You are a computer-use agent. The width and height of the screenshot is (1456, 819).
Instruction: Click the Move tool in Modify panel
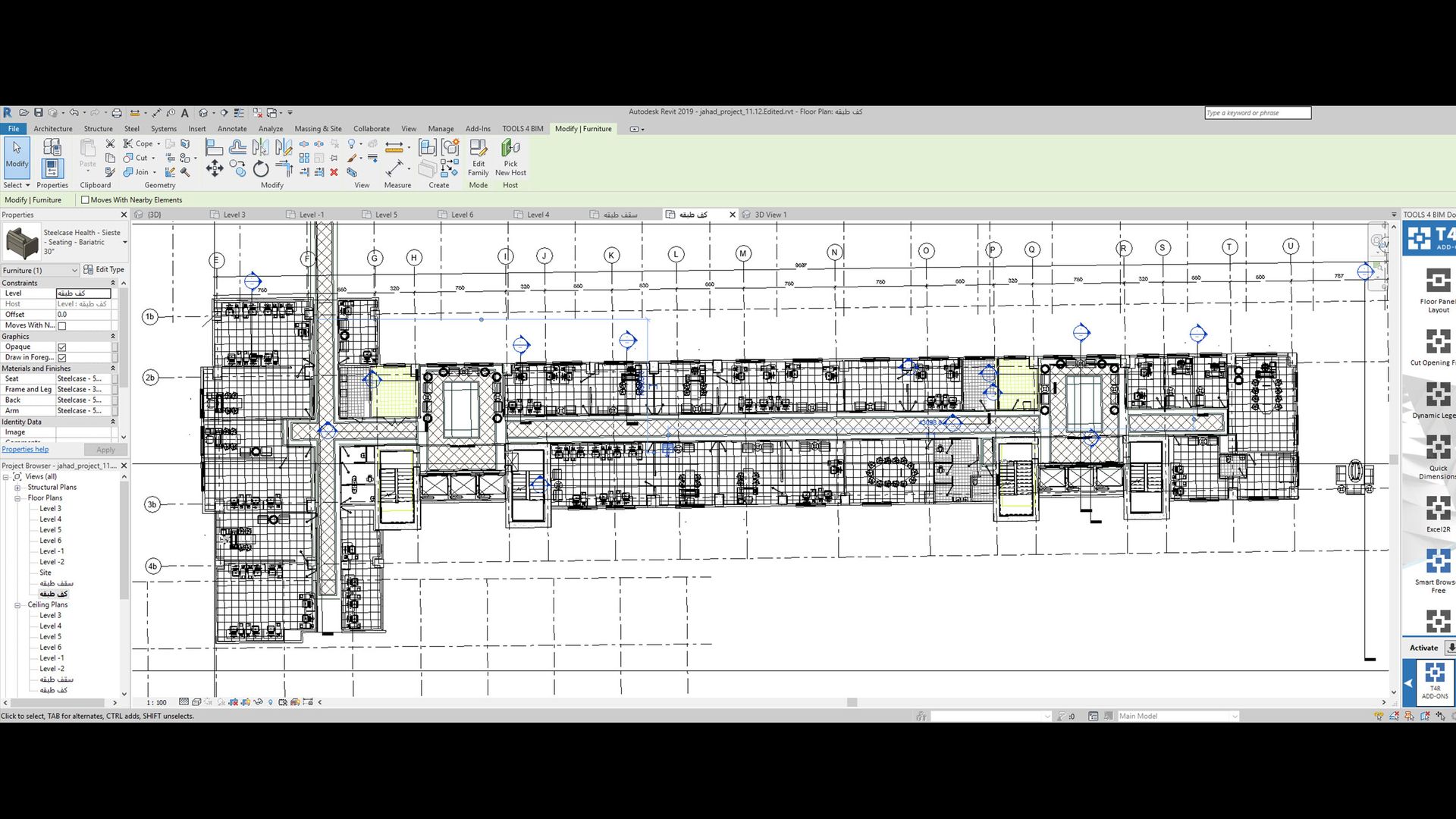pos(215,168)
